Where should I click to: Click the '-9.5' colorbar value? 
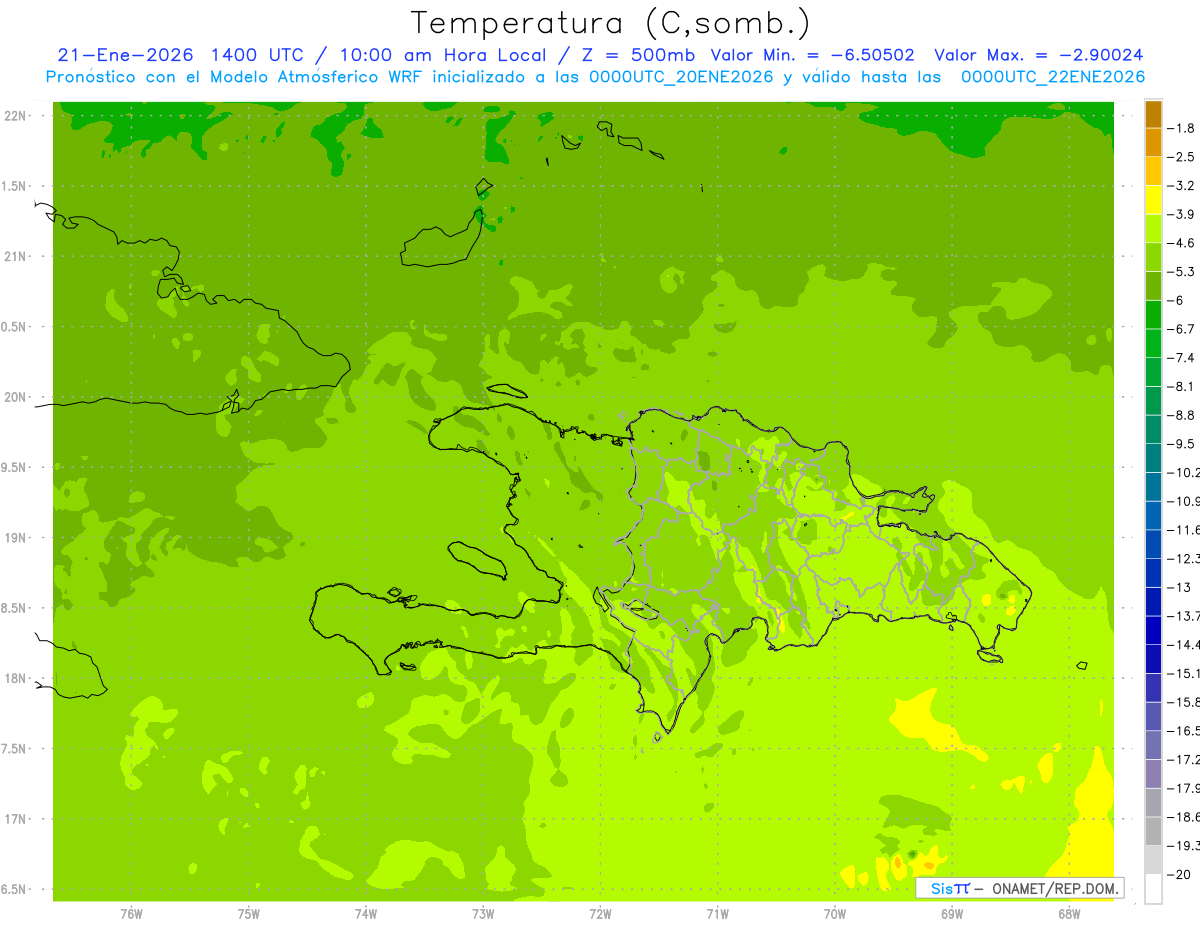[1181, 444]
